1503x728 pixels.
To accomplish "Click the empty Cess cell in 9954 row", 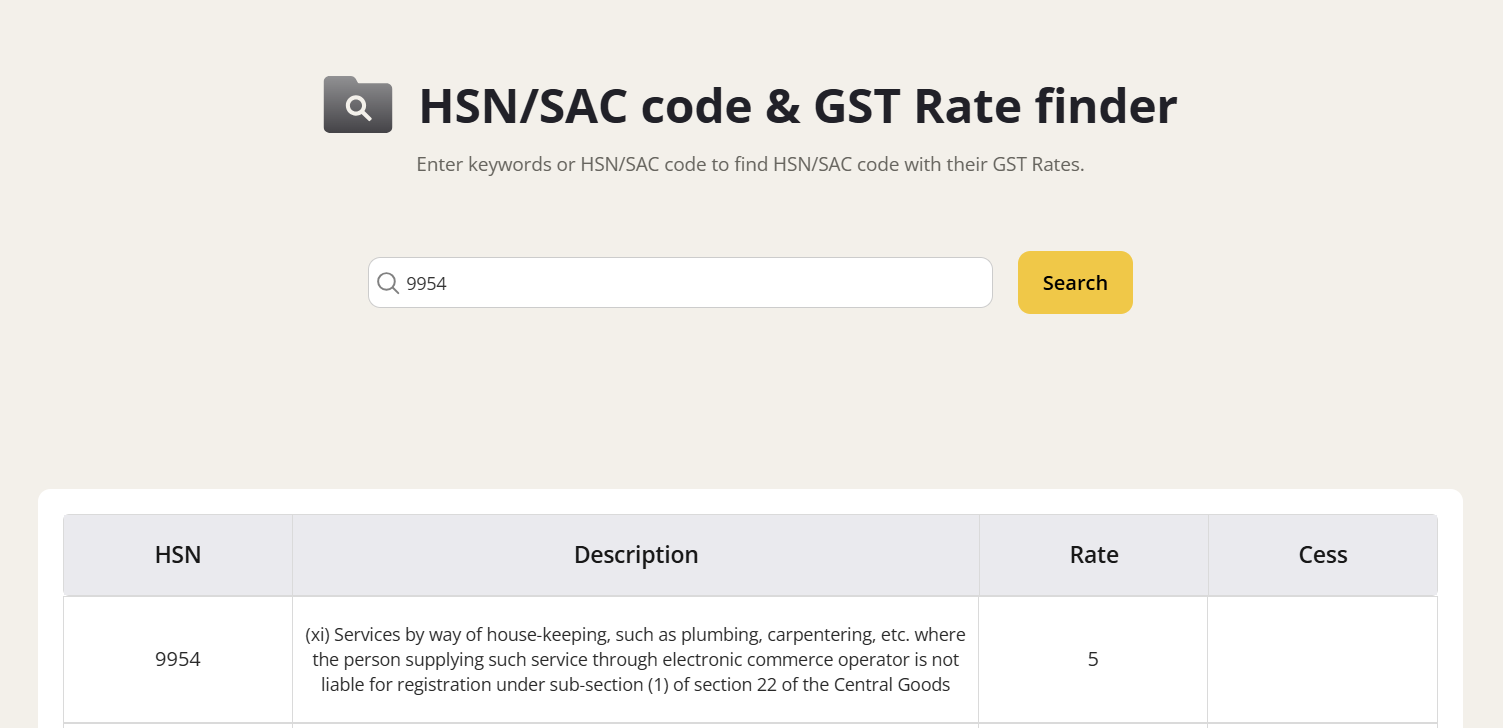I will point(1322,659).
